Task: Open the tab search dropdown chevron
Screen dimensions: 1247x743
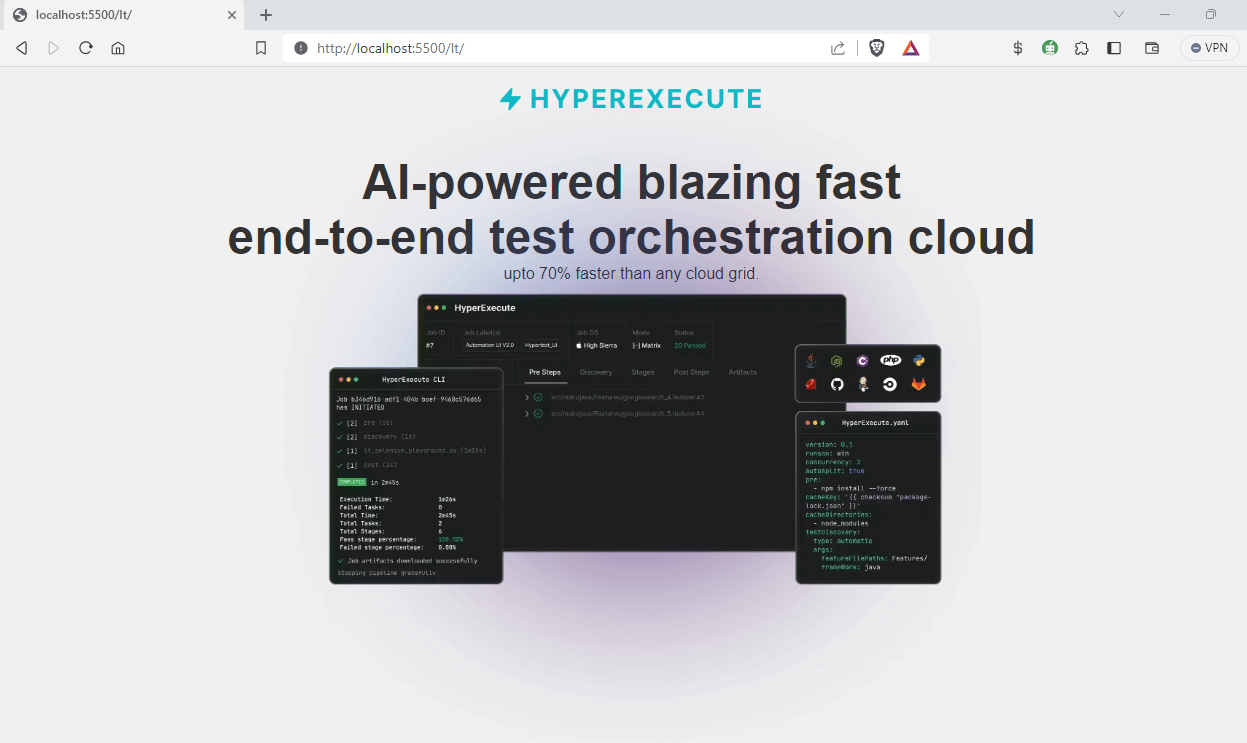Action: (x=1119, y=14)
